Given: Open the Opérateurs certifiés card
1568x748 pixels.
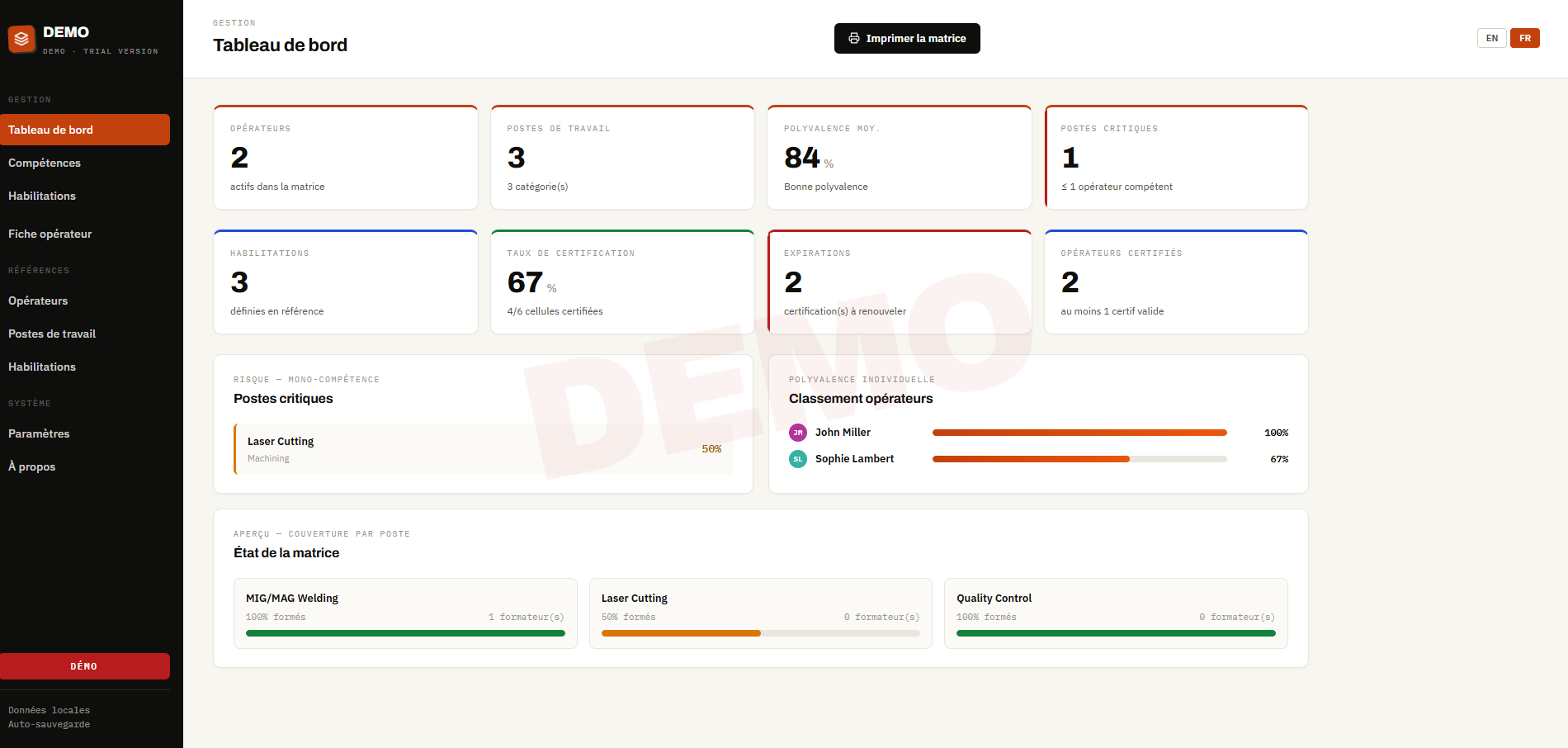Looking at the screenshot, I should pyautogui.click(x=1176, y=282).
